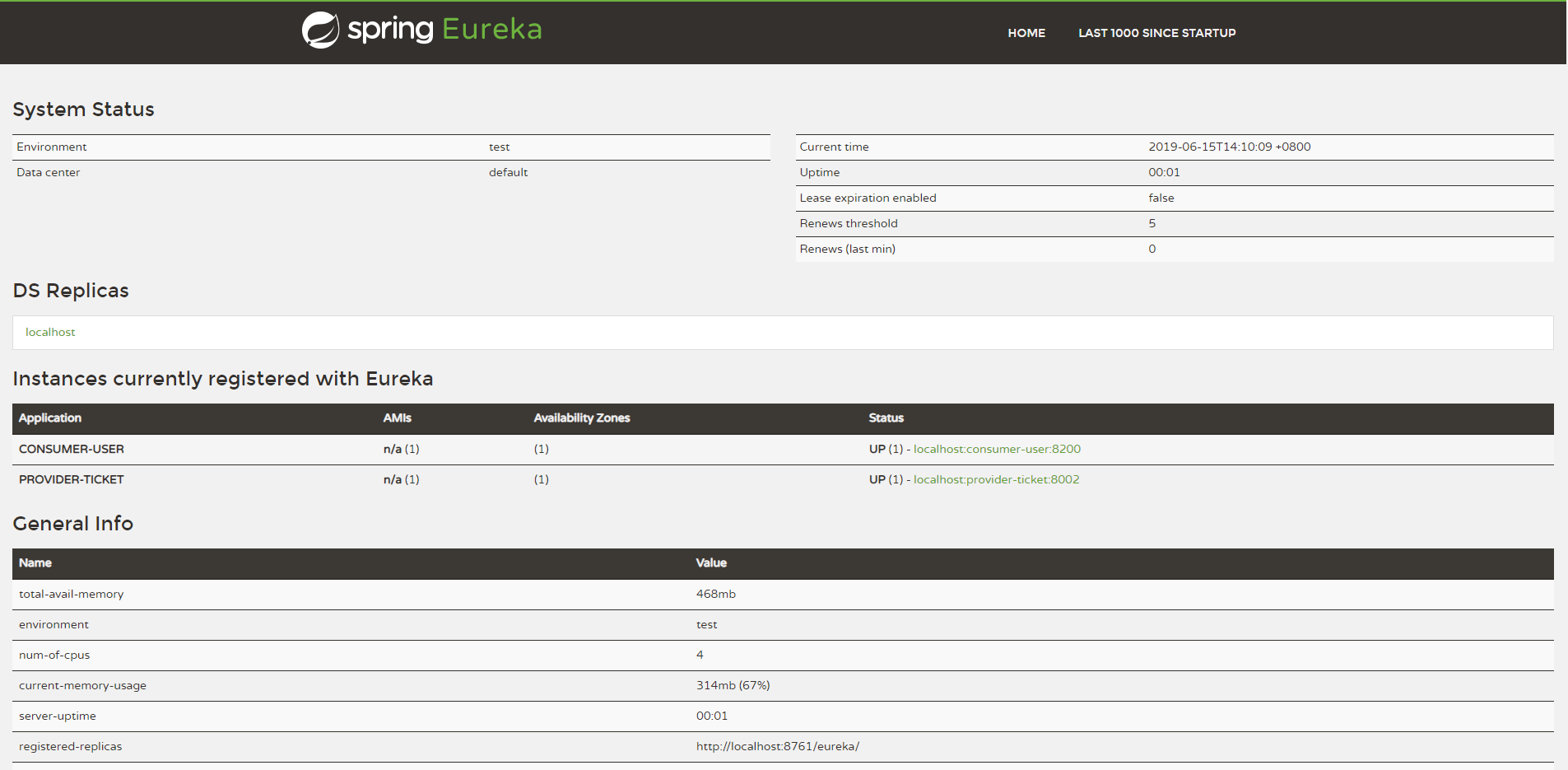
Task: Select the CONSUMER-USER application name
Action: (x=72, y=449)
